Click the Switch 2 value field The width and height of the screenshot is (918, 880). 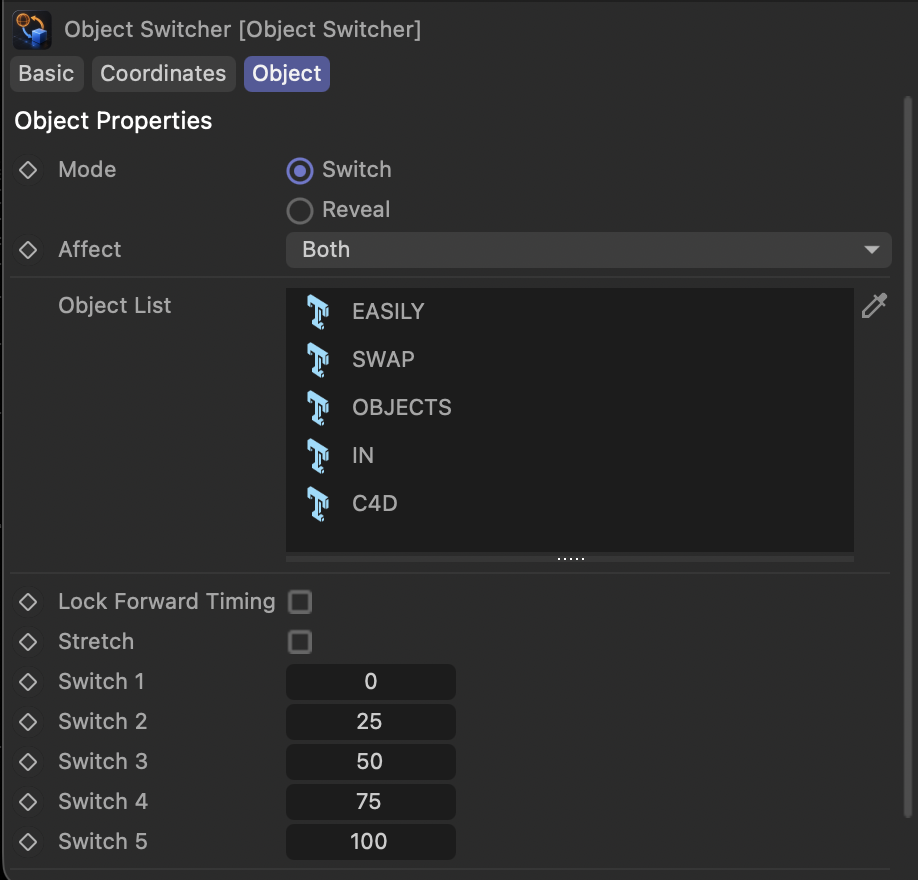pos(371,722)
